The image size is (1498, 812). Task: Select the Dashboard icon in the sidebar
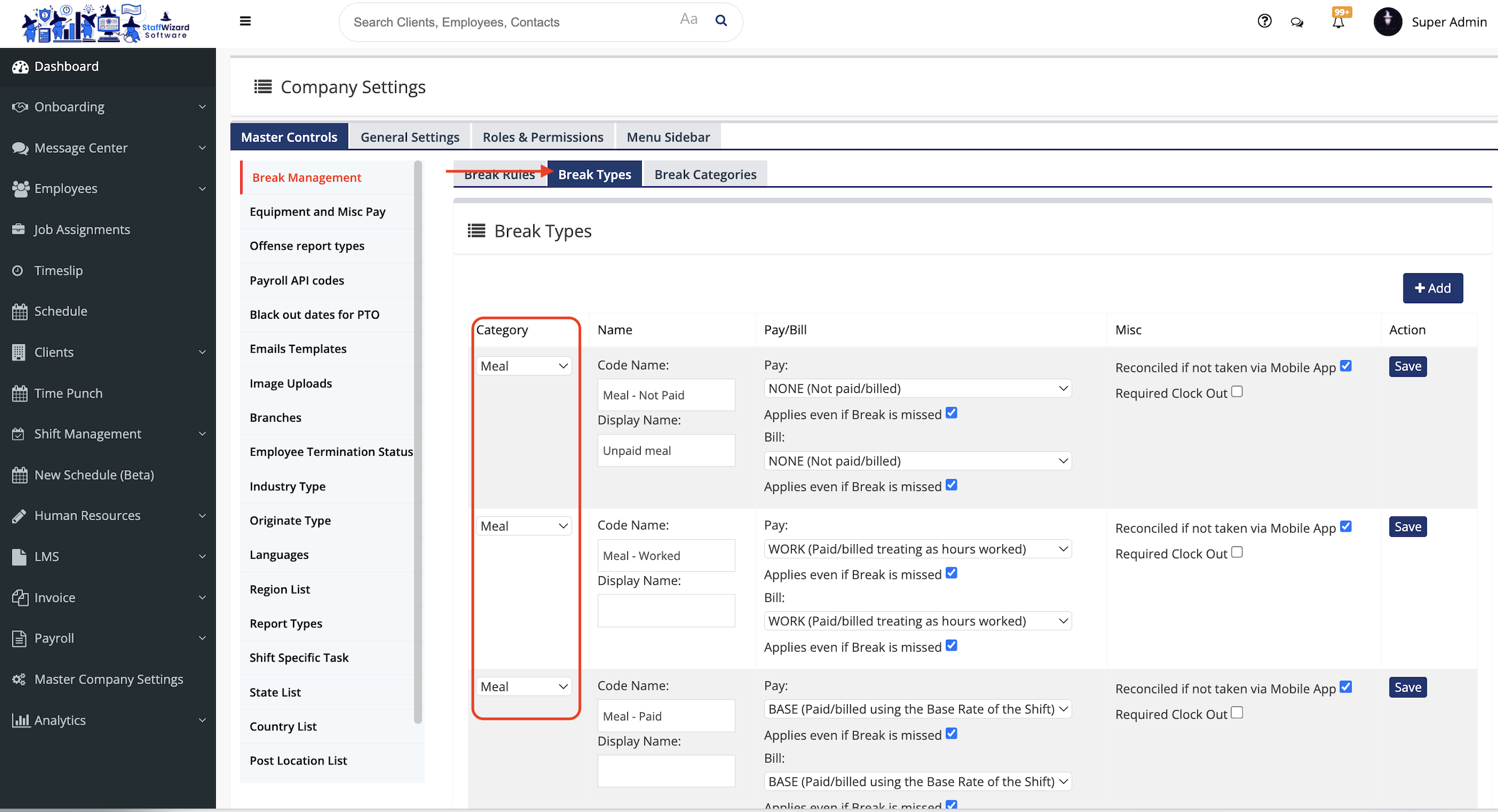pyautogui.click(x=20, y=66)
